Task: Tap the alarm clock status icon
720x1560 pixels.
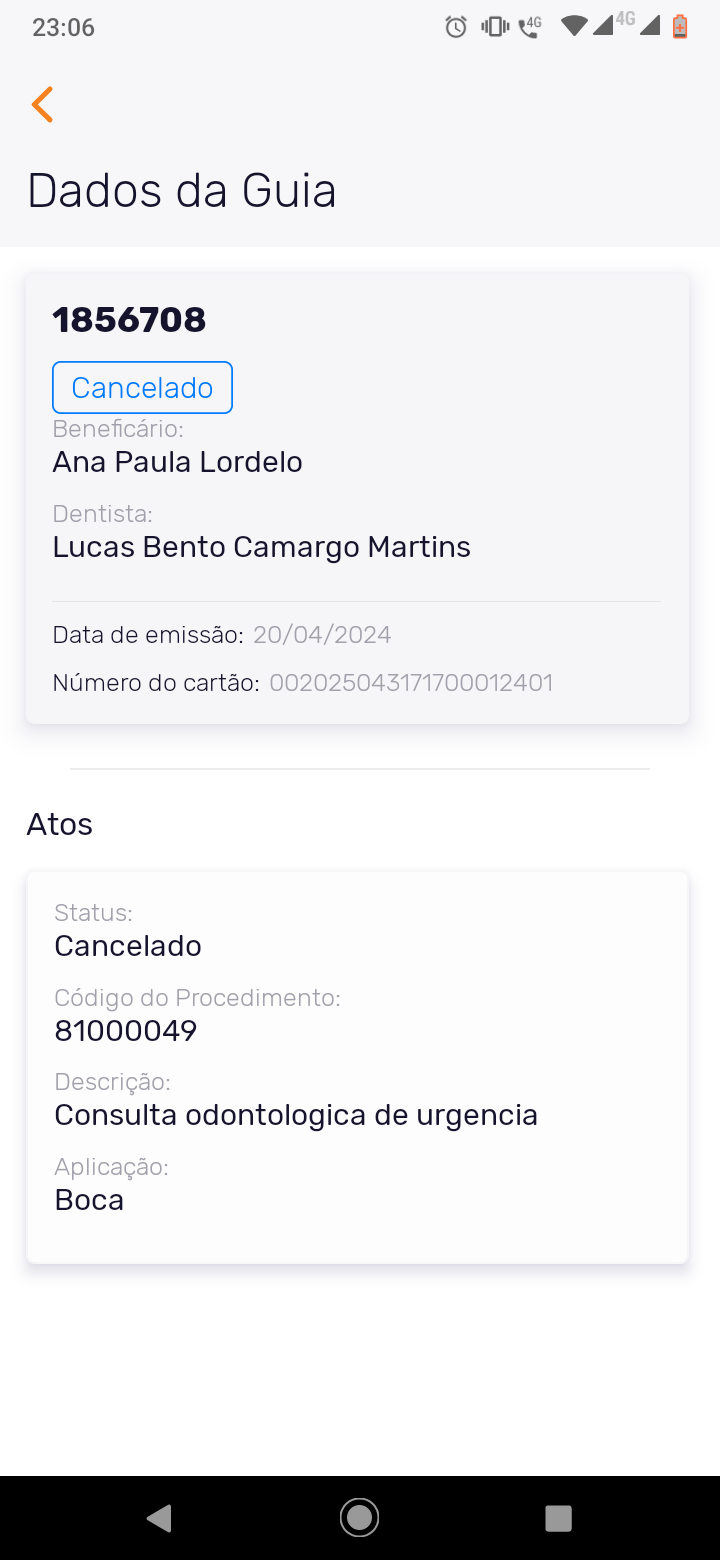Action: click(x=456, y=27)
